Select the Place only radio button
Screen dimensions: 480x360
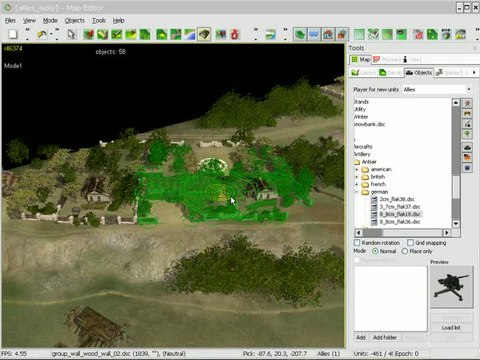coord(405,251)
